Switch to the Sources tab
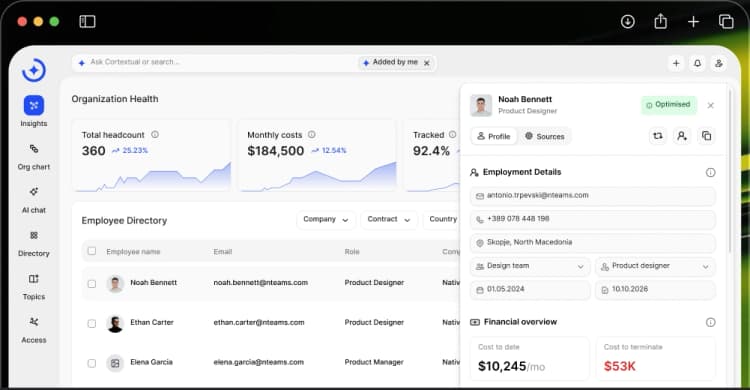 coord(544,136)
